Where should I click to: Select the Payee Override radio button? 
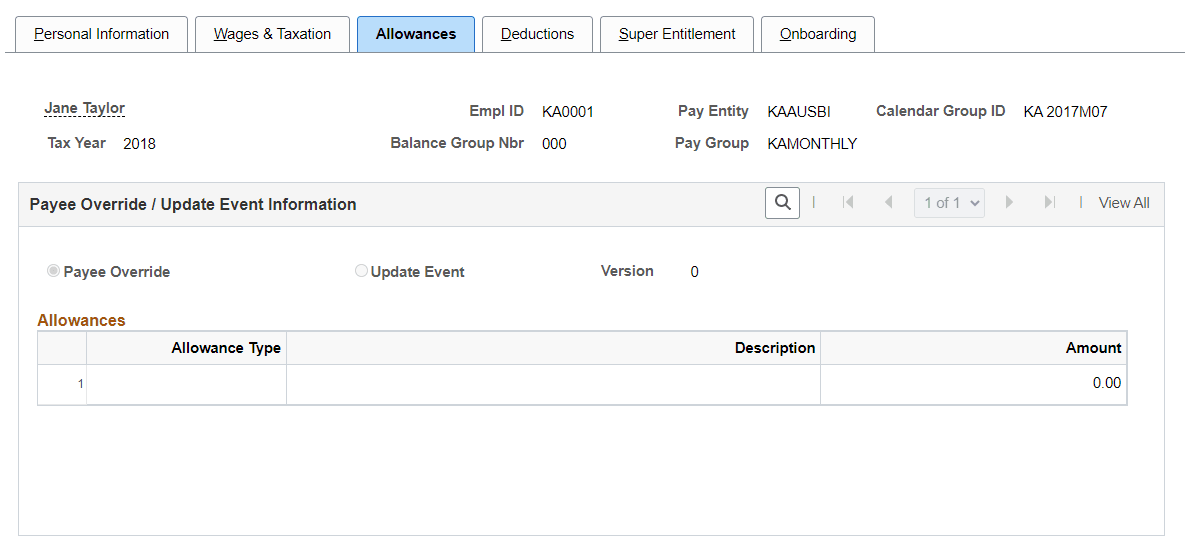pos(54,271)
